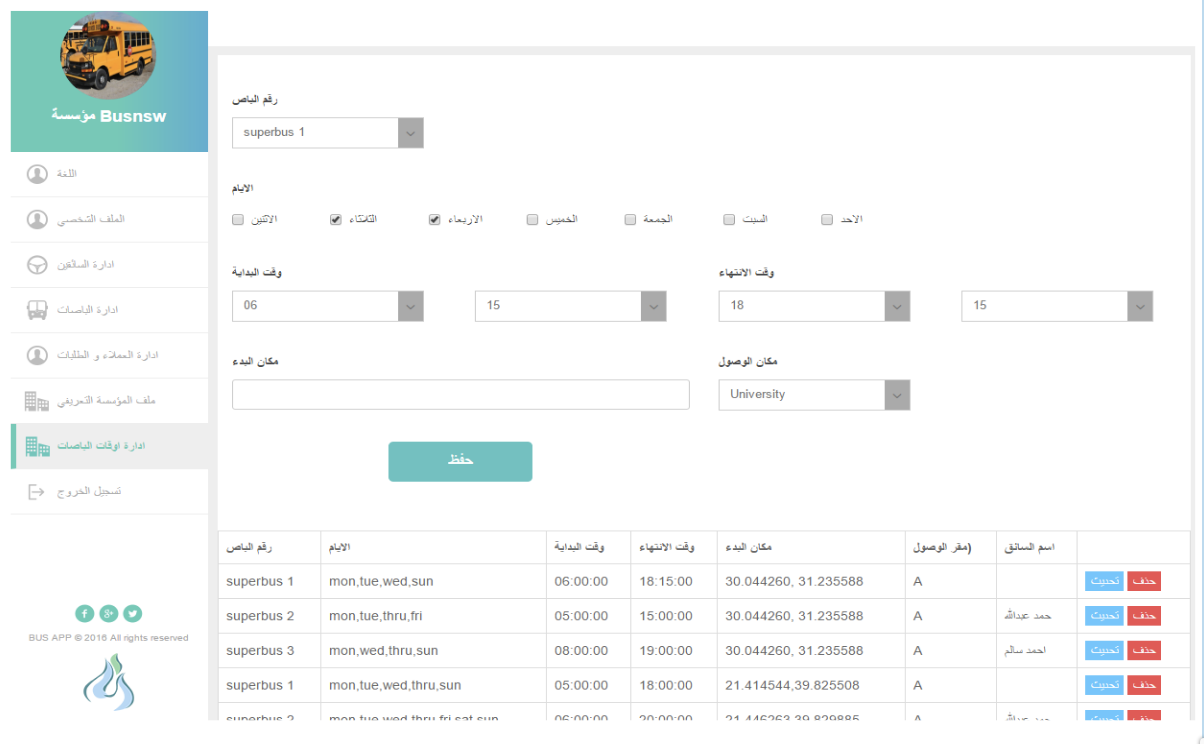Delete the superbus 2 schedule row
This screenshot has height=744, width=1204.
click(1144, 616)
